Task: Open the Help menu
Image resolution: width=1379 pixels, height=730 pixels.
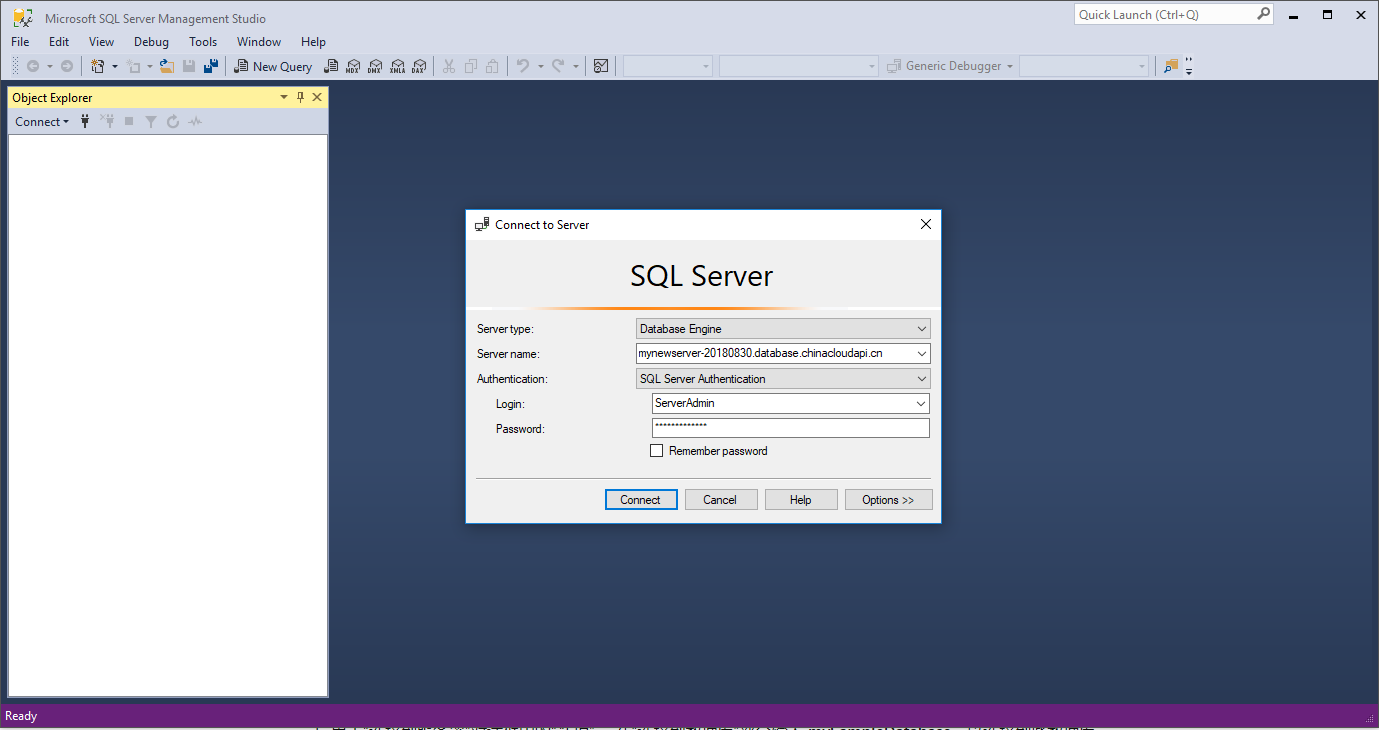Action: (x=313, y=42)
